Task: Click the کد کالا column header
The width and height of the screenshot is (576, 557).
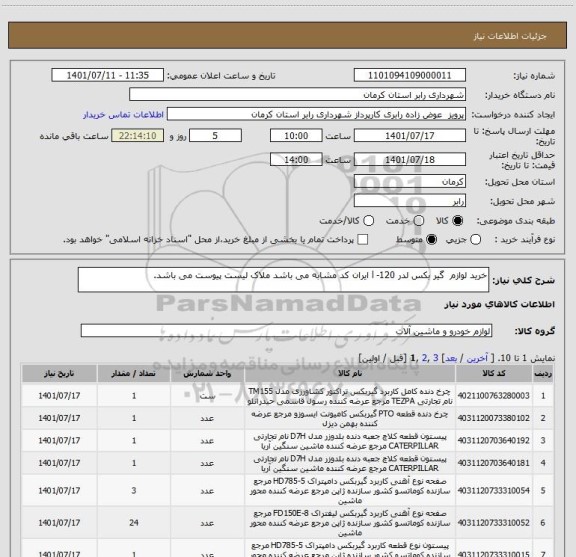Action: tap(494, 374)
